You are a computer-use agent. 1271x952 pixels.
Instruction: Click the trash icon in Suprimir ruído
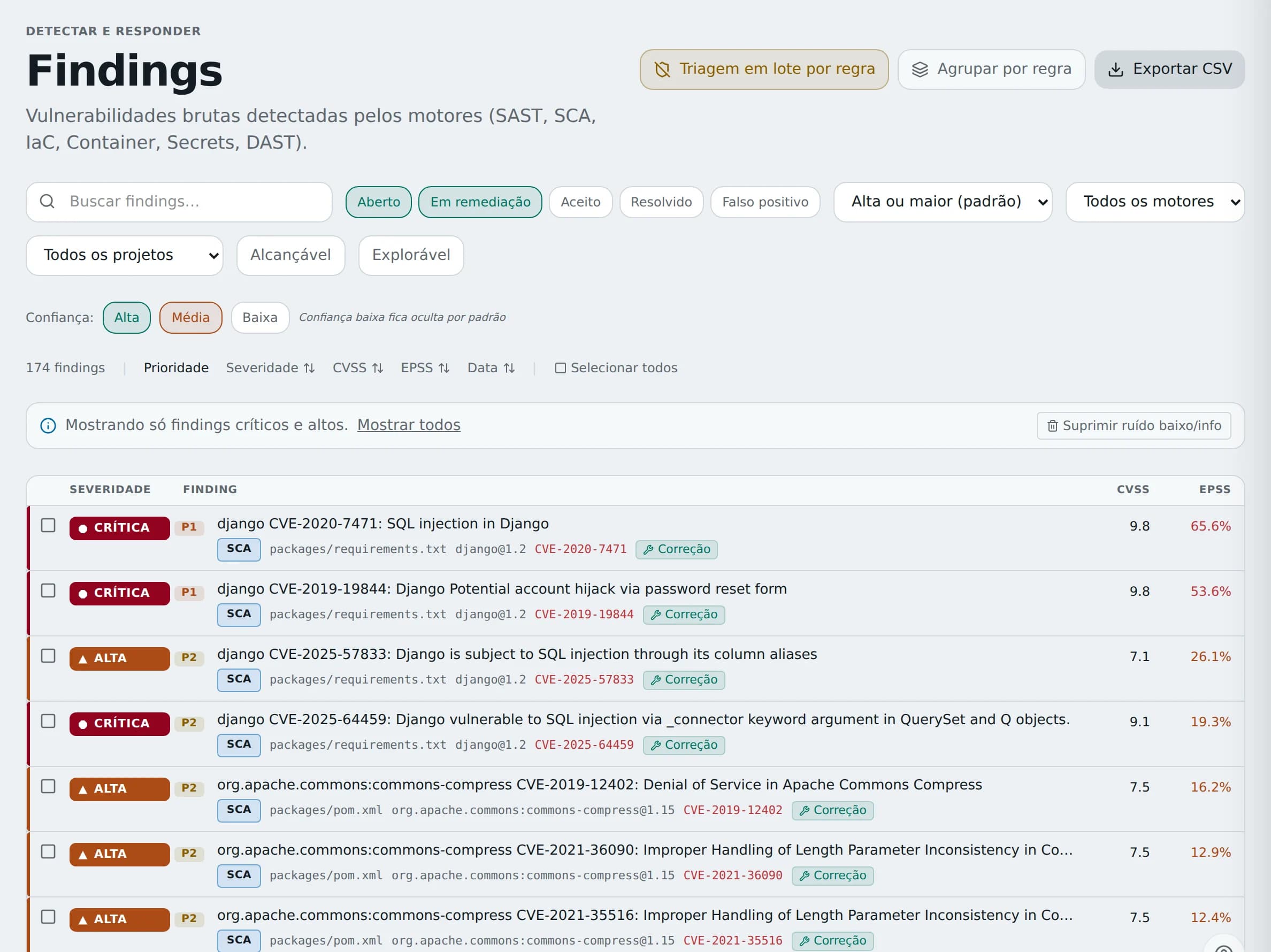[1052, 426]
